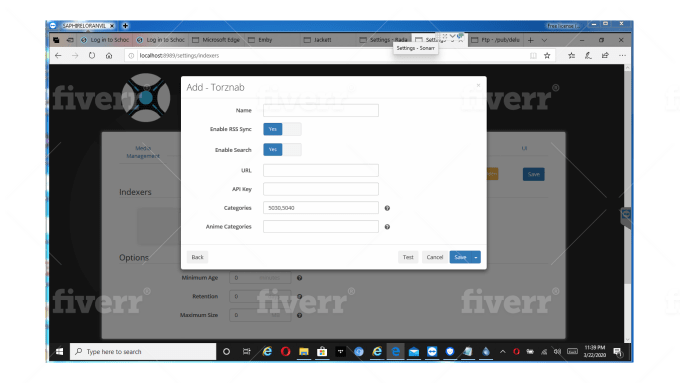Viewport: 680px width, 383px height.
Task: Open the Add notes pen icon
Action: pyautogui.click(x=588, y=56)
